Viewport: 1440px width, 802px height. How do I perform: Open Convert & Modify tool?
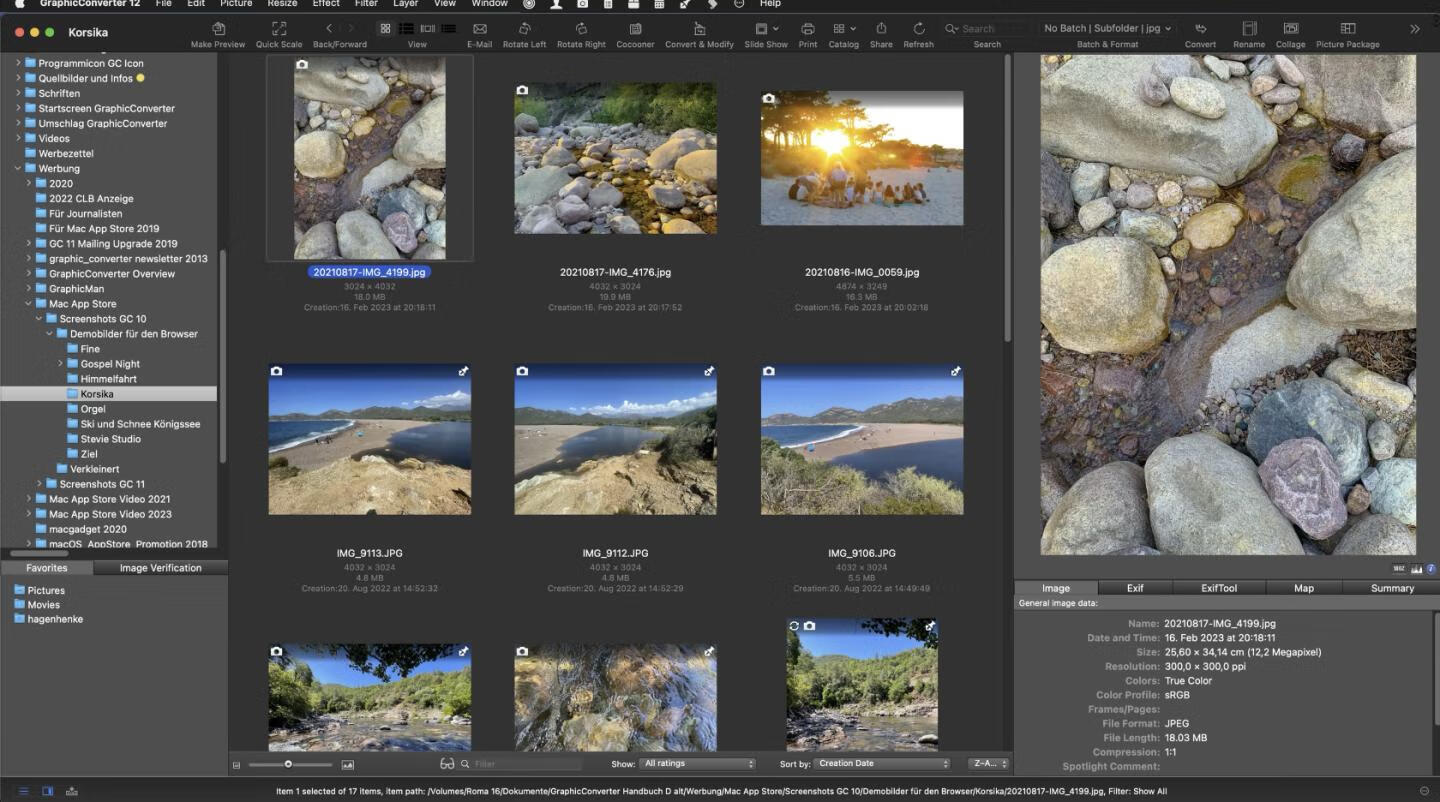tap(699, 29)
